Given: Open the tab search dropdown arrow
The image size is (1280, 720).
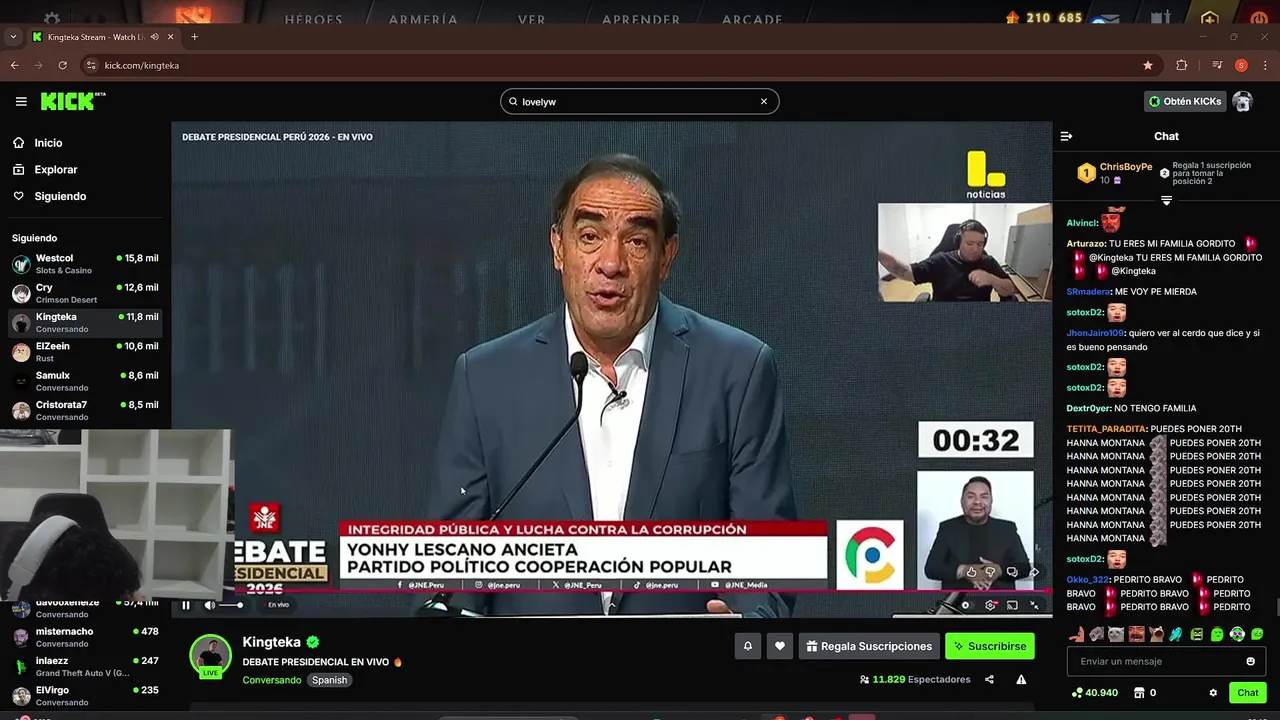Looking at the screenshot, I should tap(13, 37).
